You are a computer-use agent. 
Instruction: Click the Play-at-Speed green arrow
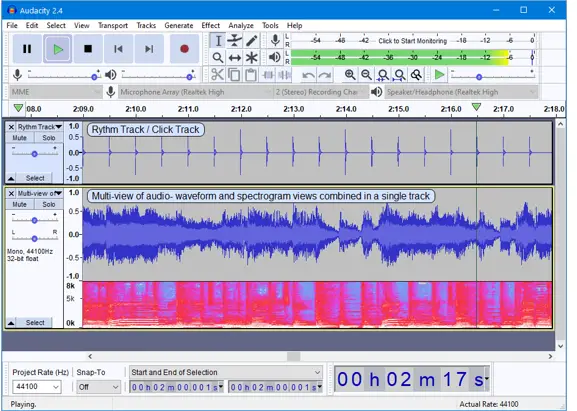tap(439, 75)
